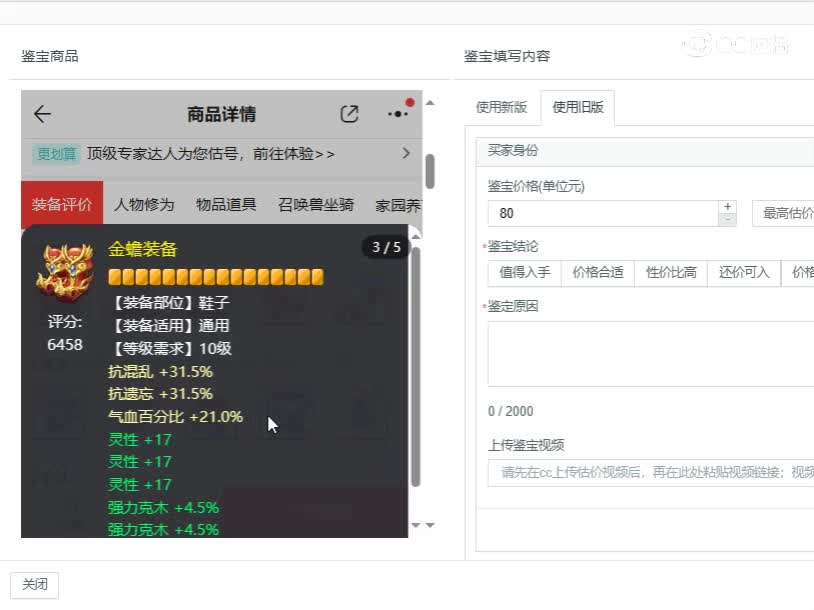Select the 价格合适 conclusion option

(597, 272)
